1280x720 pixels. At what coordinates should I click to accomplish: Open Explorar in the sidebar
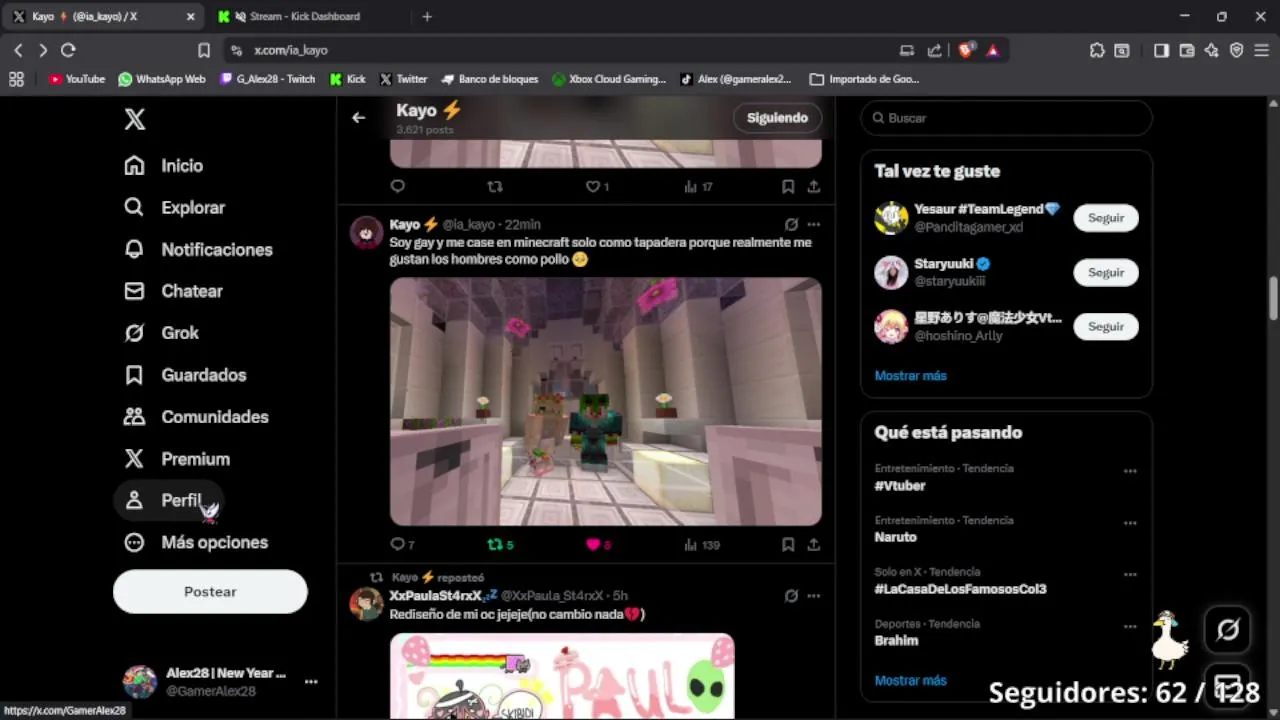174,208
